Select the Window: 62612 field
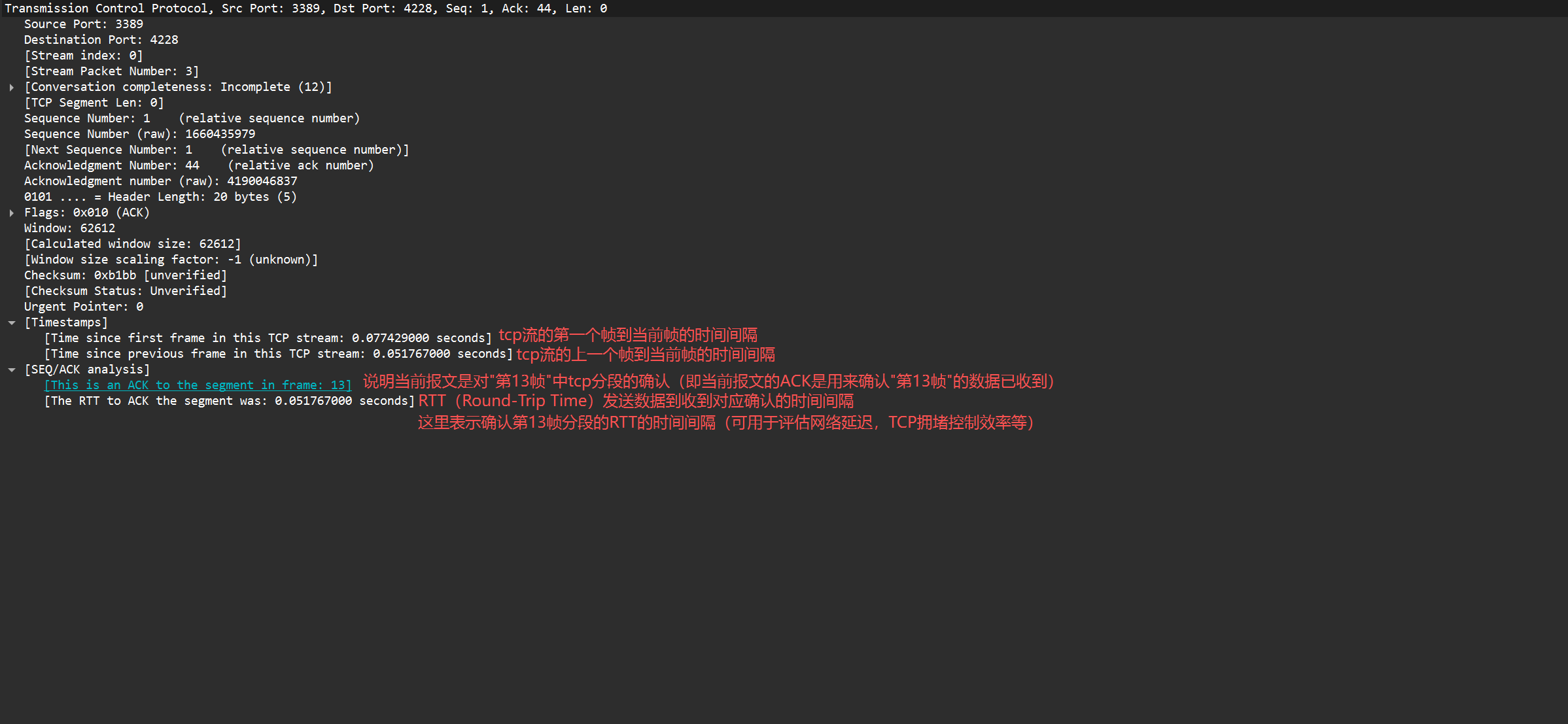1568x724 pixels. click(x=69, y=228)
